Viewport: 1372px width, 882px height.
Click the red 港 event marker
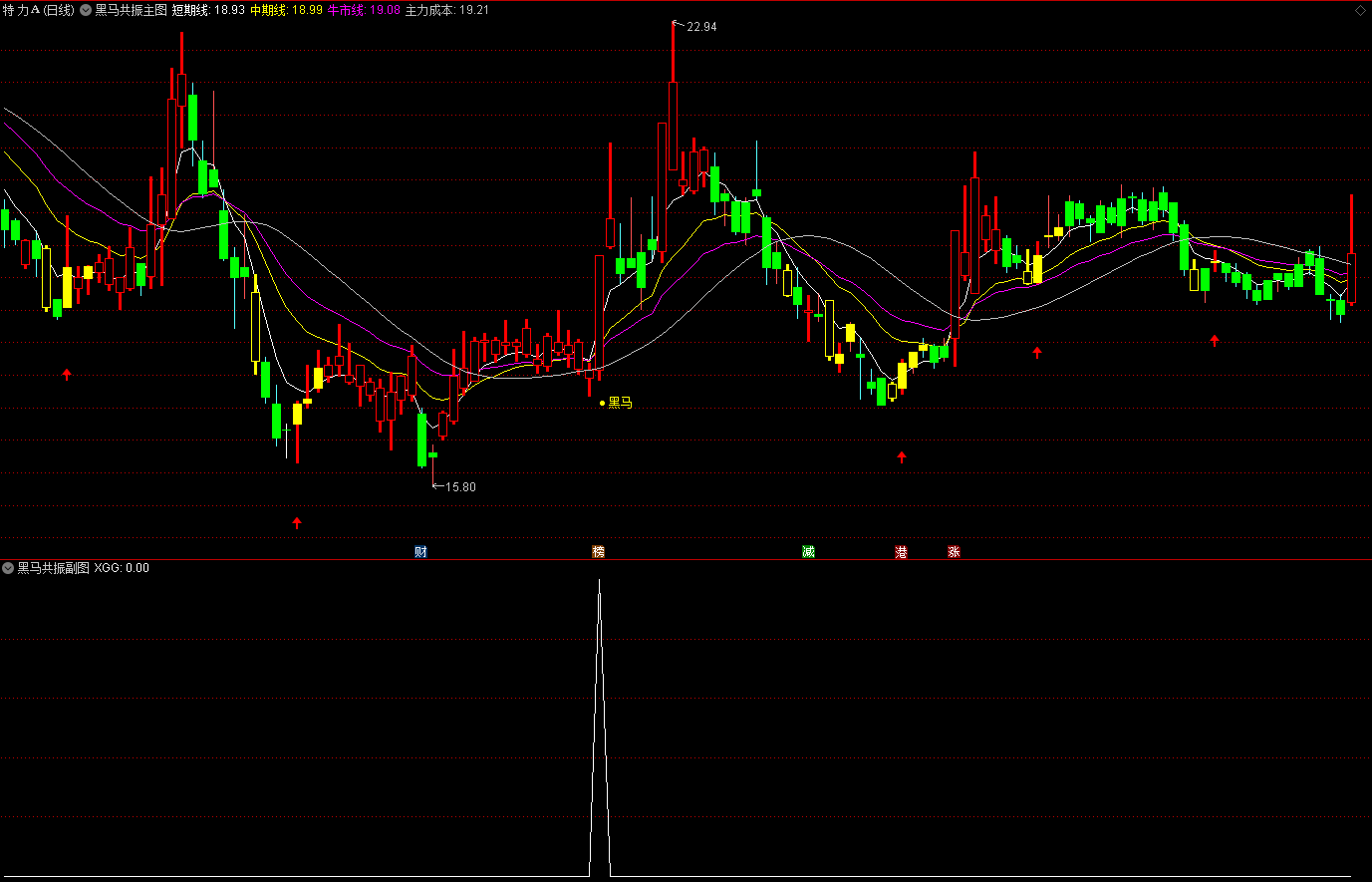[901, 551]
